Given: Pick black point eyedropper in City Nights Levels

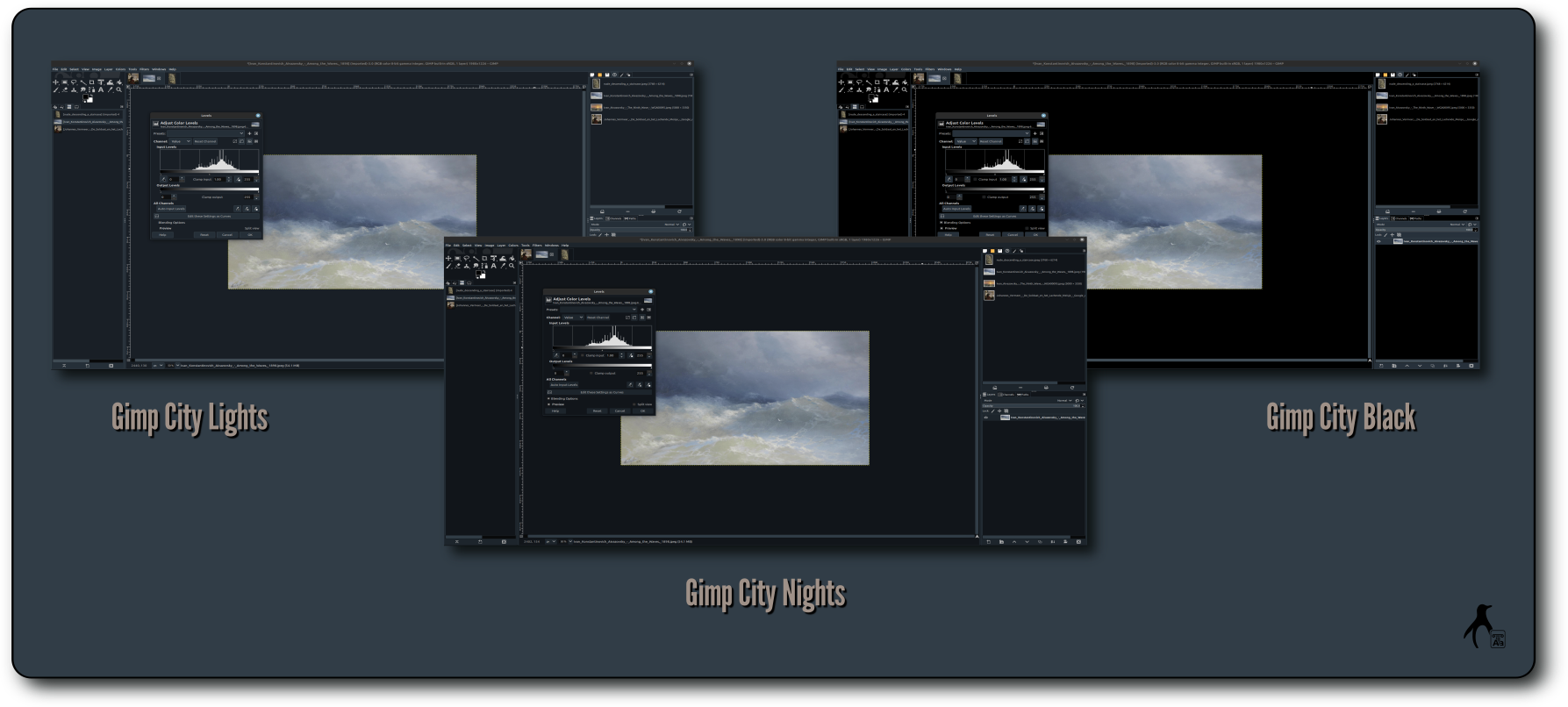Looking at the screenshot, I should click(556, 355).
